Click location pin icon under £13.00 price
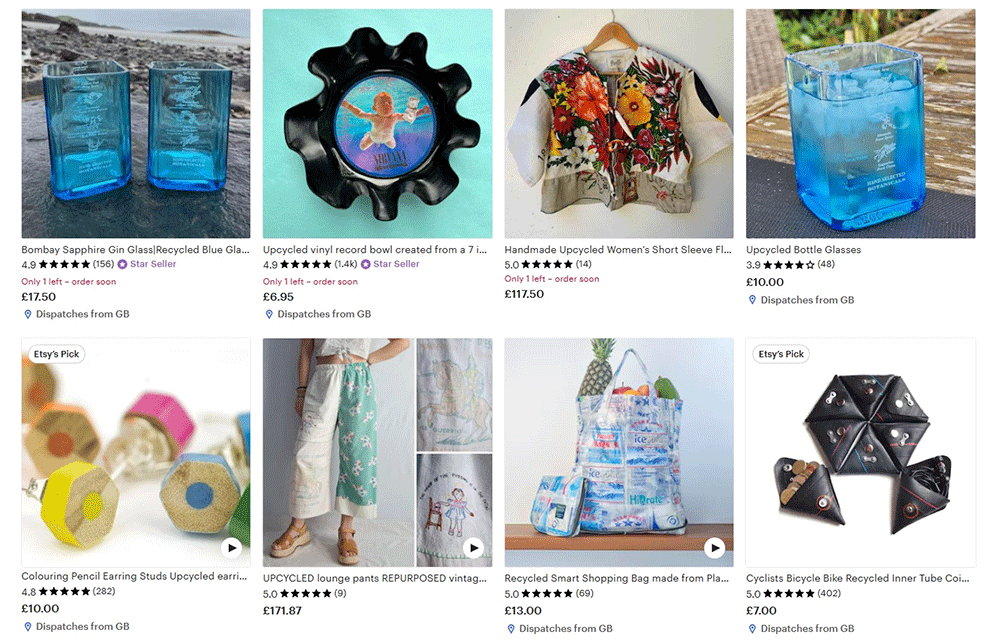Image resolution: width=1000 pixels, height=641 pixels. [x=511, y=628]
